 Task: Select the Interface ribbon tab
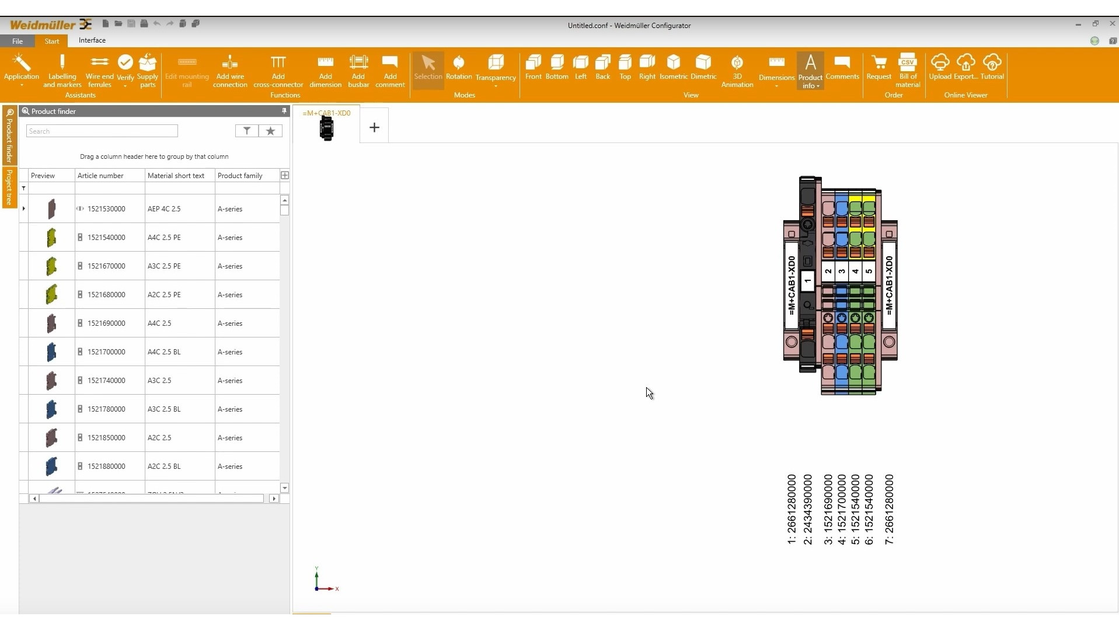click(x=92, y=41)
